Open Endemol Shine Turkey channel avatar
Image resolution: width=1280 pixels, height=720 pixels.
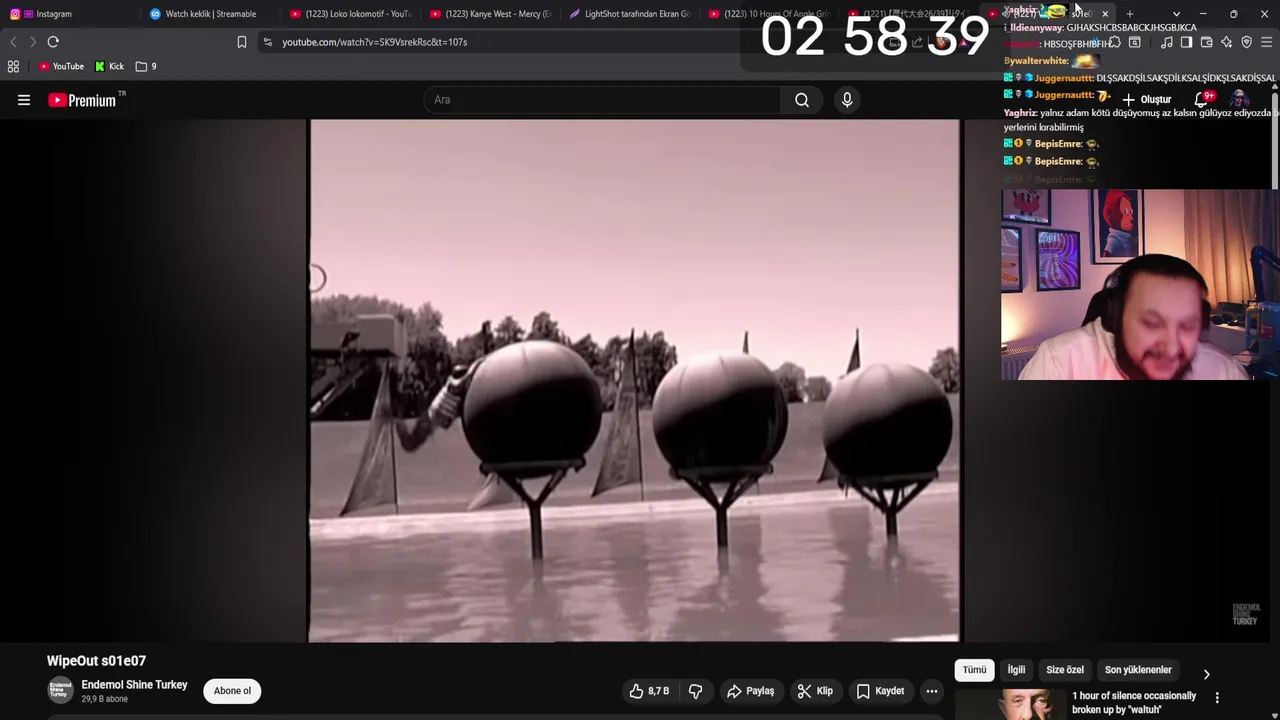(60, 690)
